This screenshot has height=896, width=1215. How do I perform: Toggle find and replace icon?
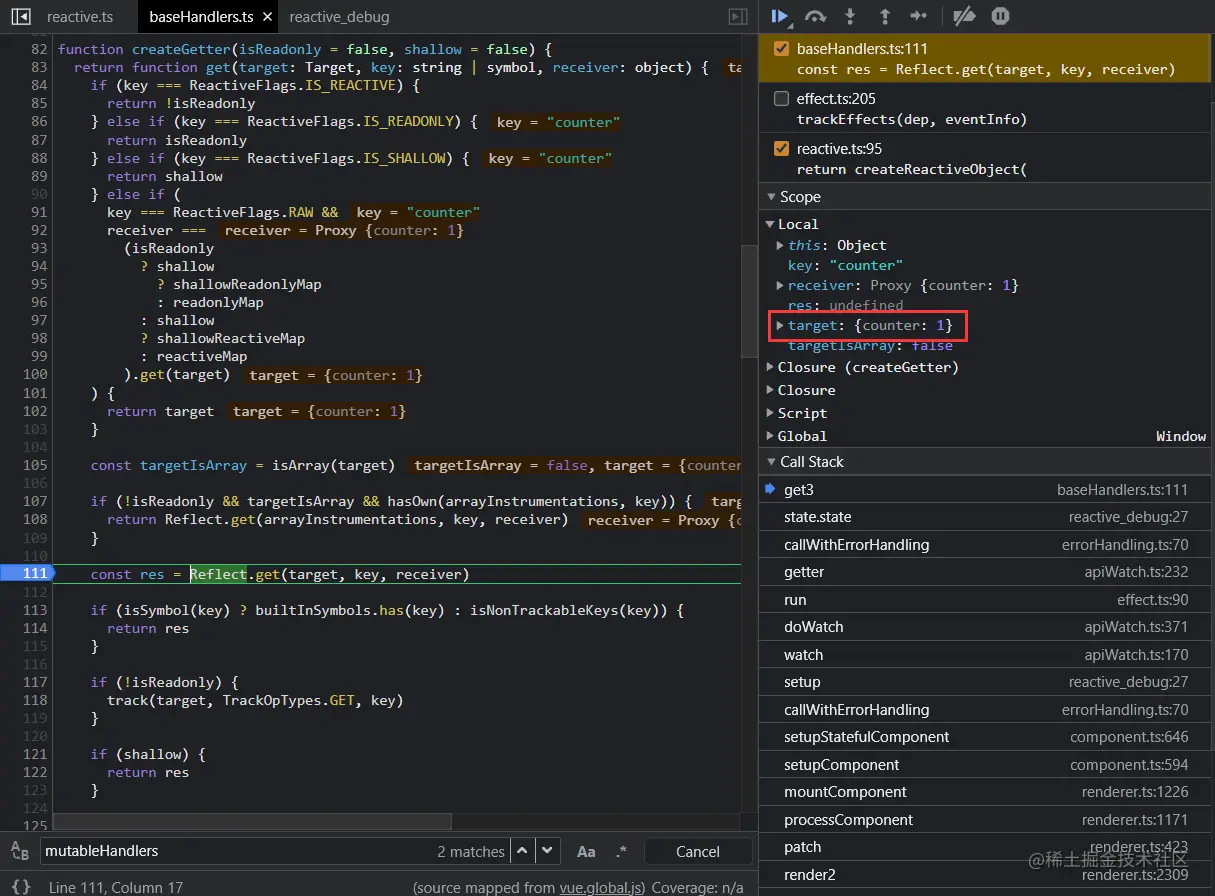(x=20, y=851)
